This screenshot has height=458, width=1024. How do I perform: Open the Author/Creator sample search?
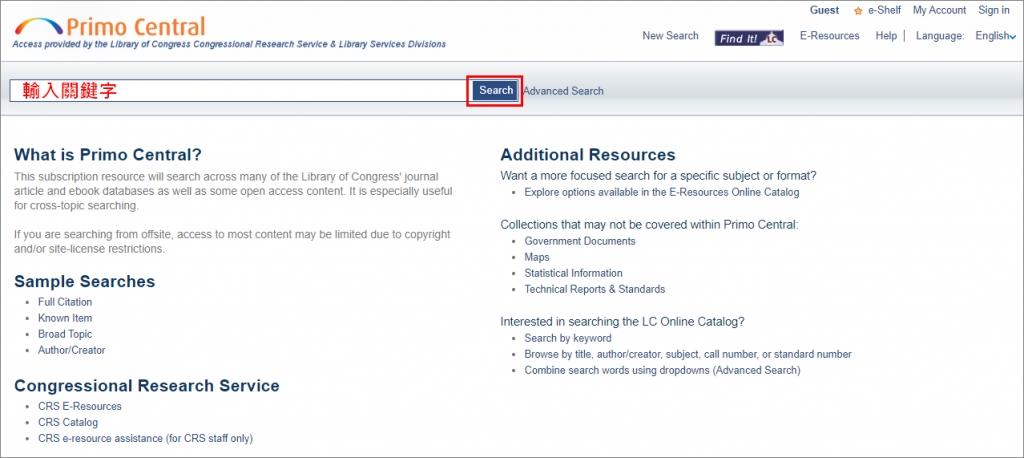pos(71,350)
